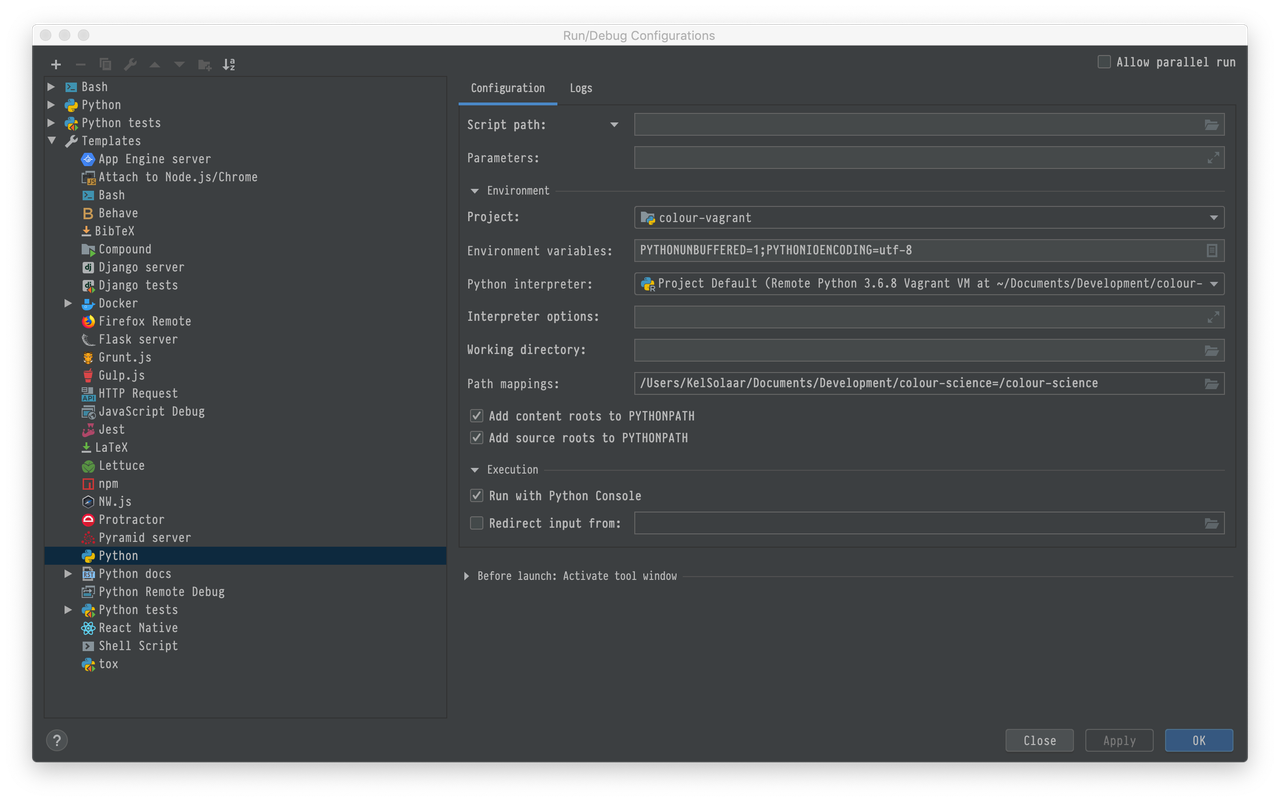
Task: Click the move up arrow icon
Action: tap(155, 64)
